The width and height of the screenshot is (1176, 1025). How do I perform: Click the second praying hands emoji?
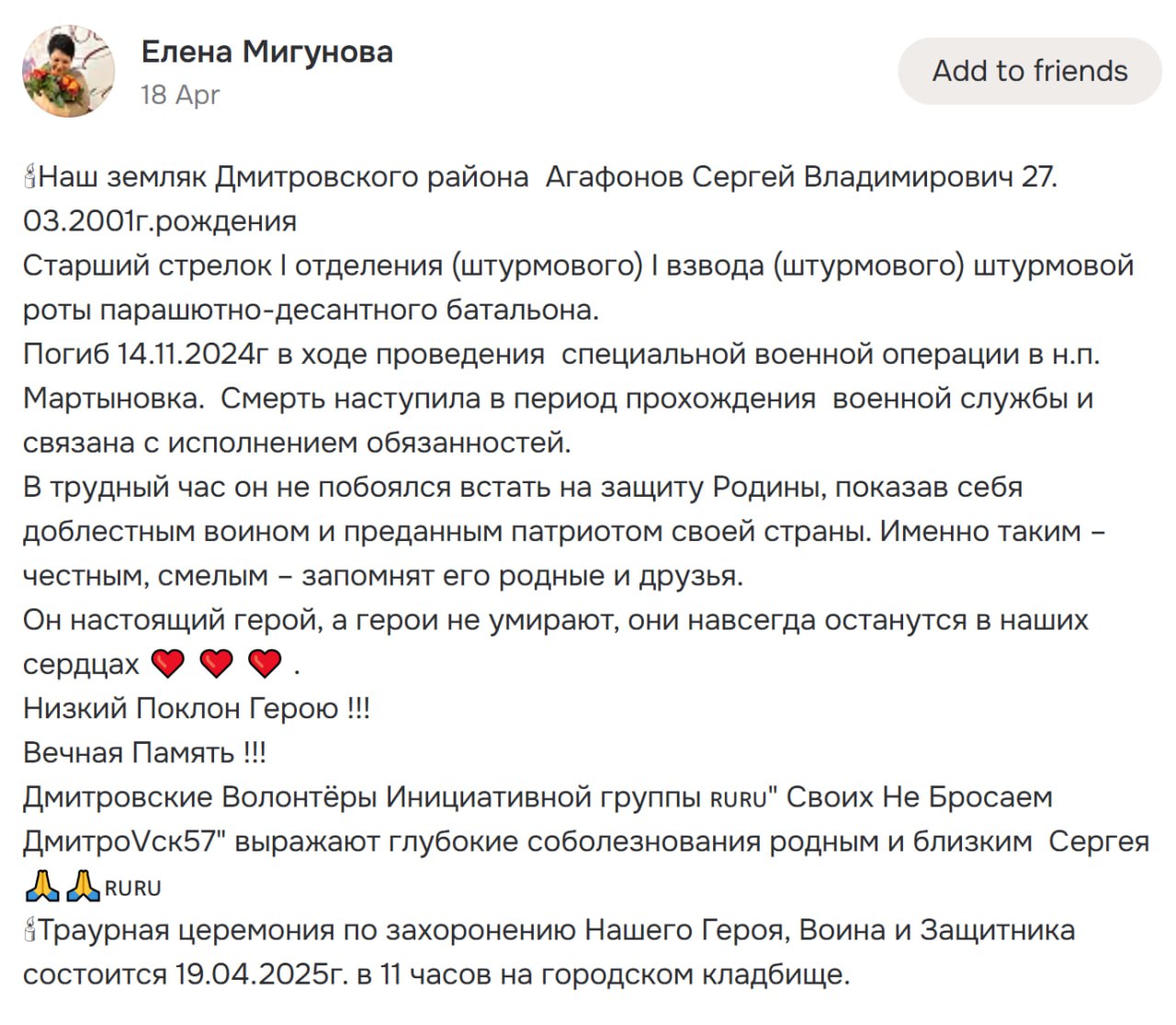pyautogui.click(x=84, y=886)
